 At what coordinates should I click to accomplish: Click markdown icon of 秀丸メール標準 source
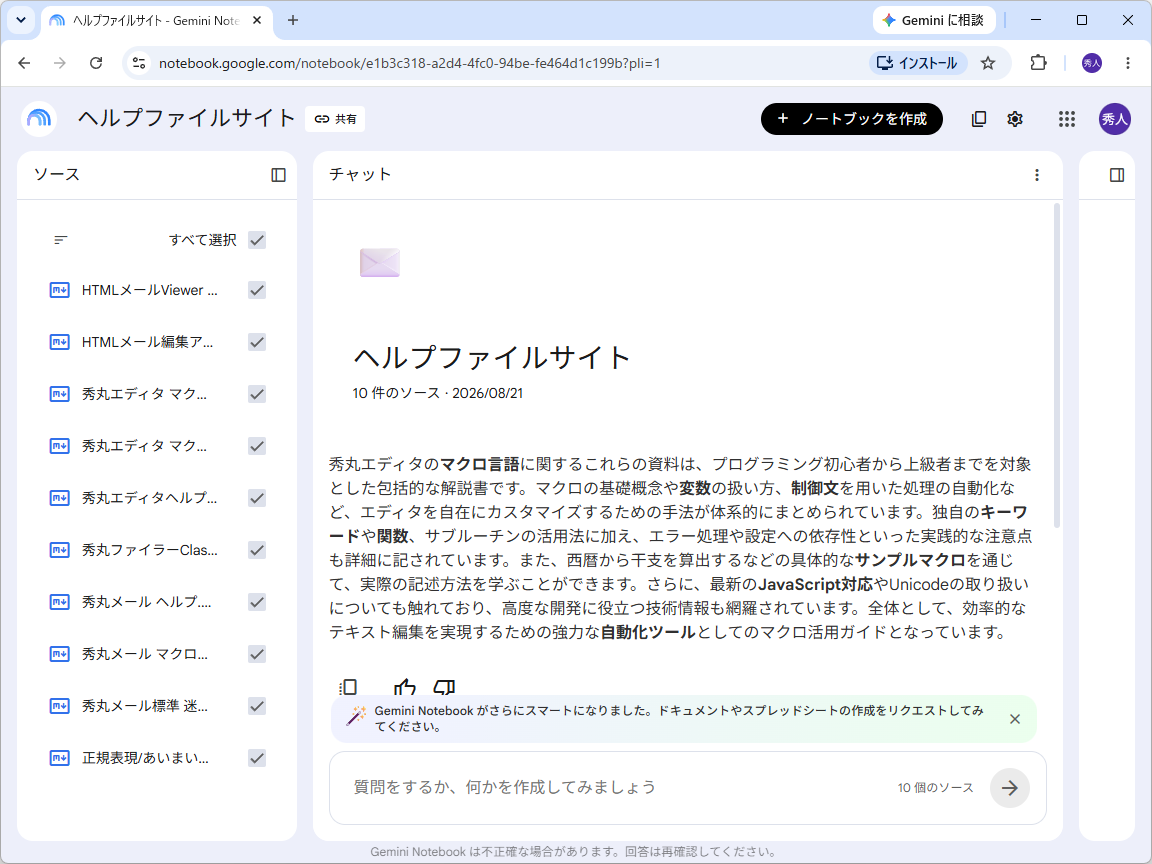click(60, 706)
